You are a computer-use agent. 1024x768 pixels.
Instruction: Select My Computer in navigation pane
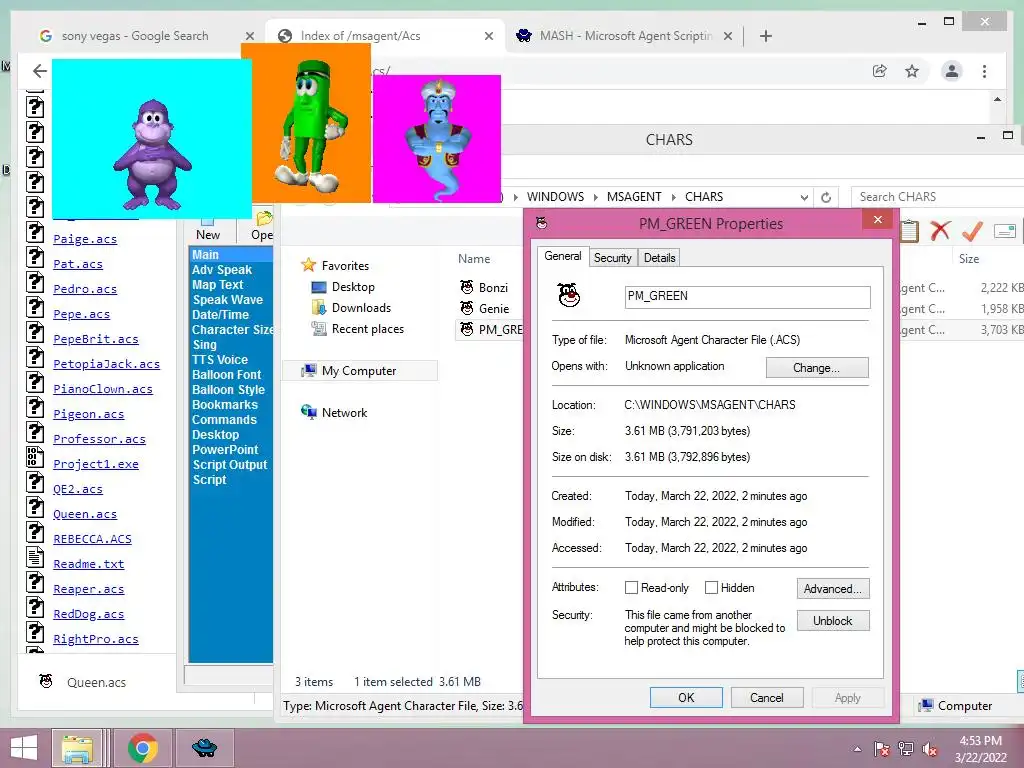pos(359,371)
